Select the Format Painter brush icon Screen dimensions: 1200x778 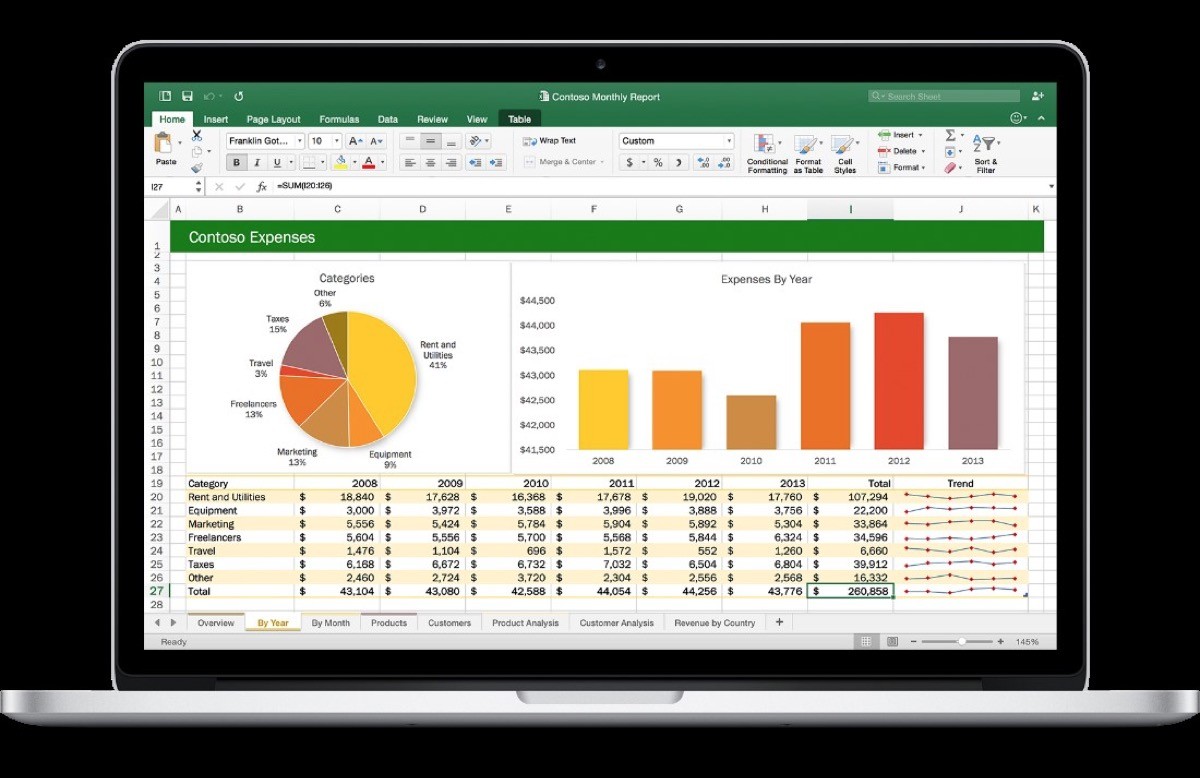click(197, 168)
